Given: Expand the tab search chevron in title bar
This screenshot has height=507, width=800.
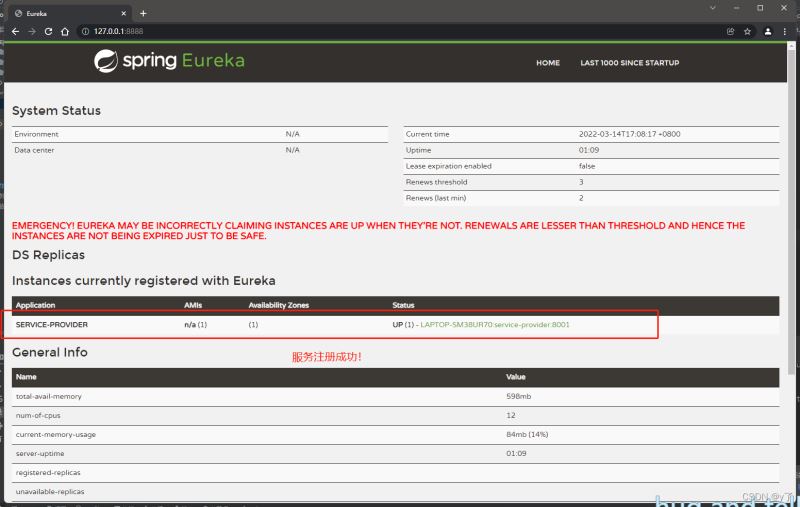Looking at the screenshot, I should (x=712, y=8).
